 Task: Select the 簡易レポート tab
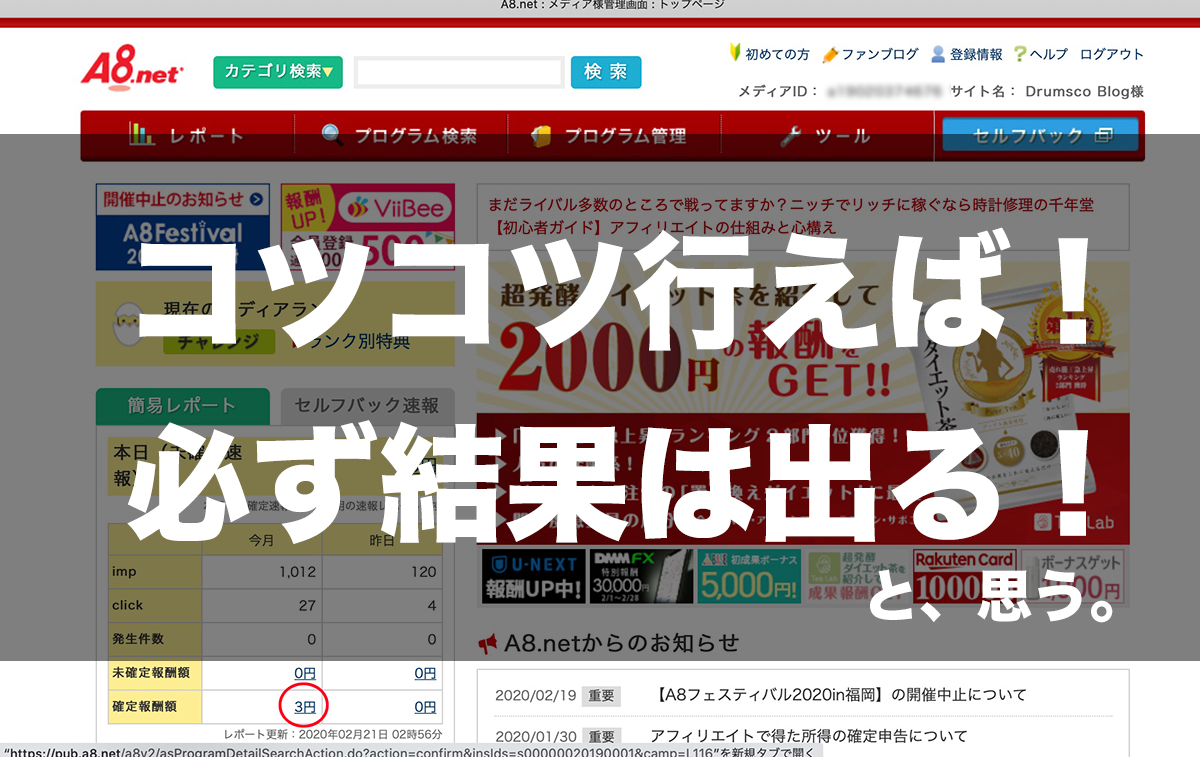pyautogui.click(x=182, y=406)
